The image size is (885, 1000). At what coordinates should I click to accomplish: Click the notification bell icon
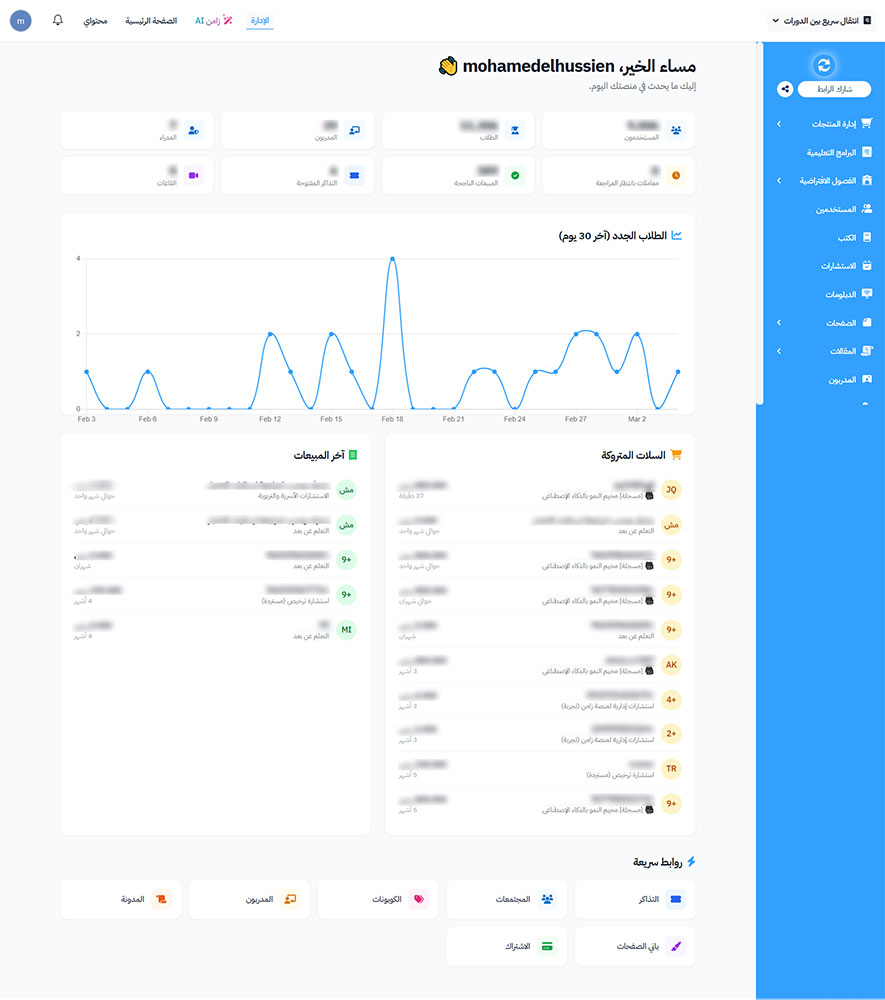point(57,20)
